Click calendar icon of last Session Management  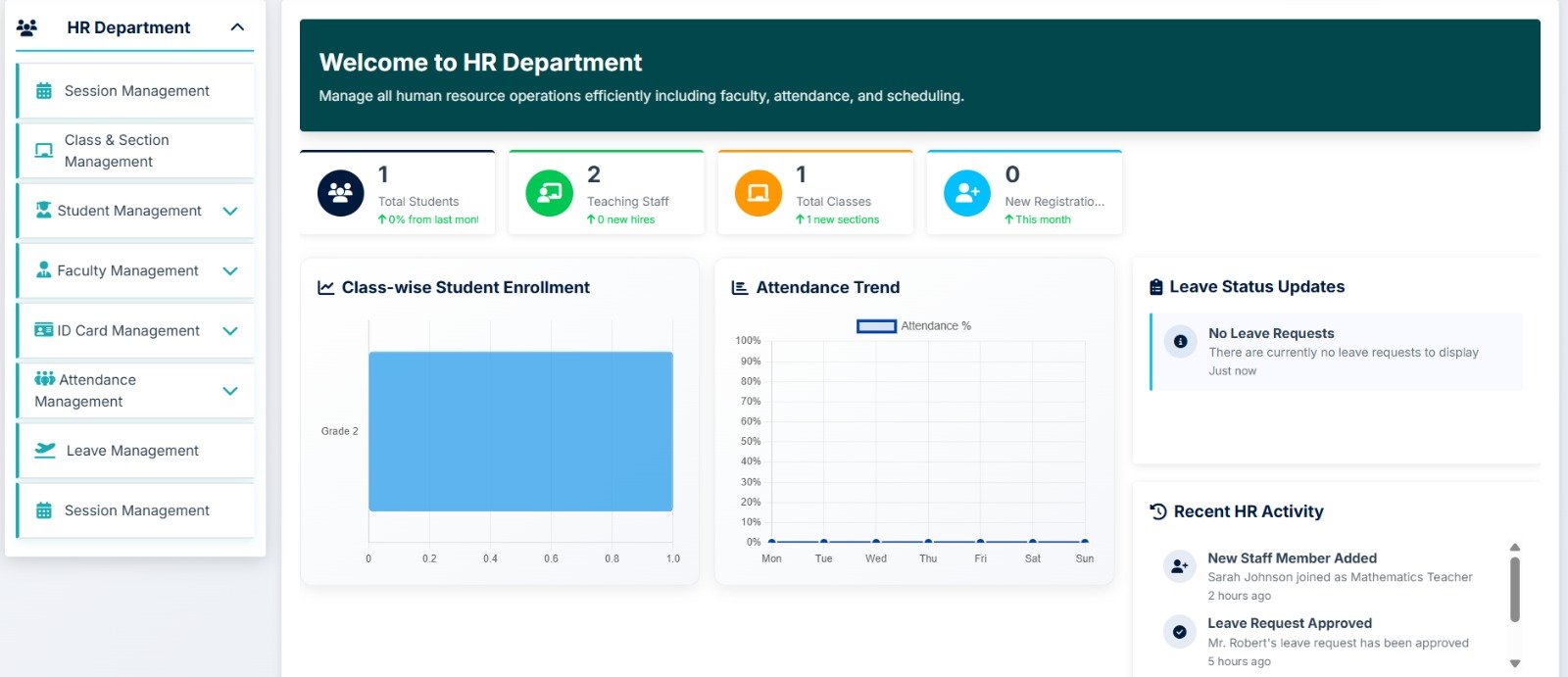click(x=44, y=510)
